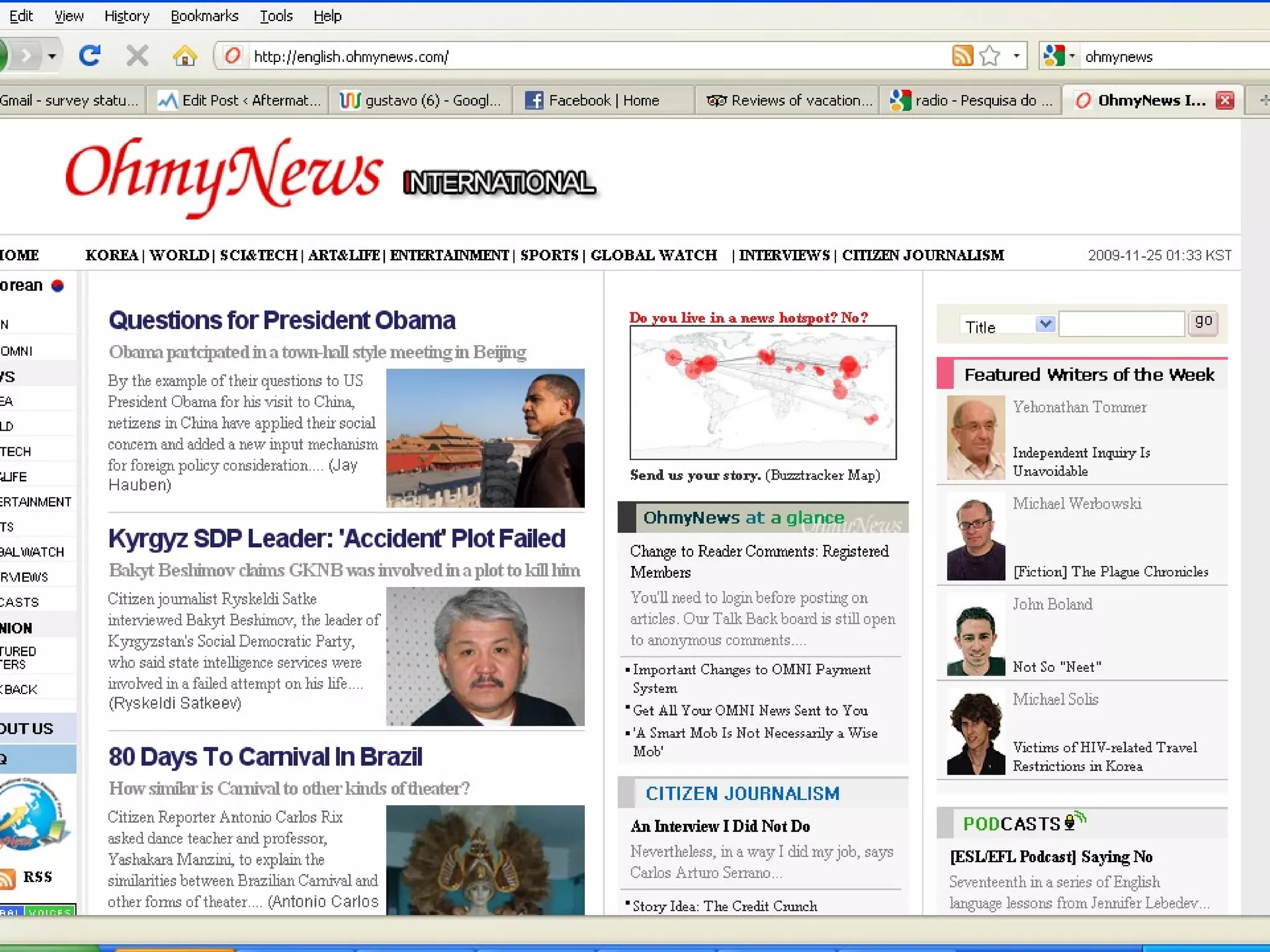The height and width of the screenshot is (952, 1270).
Task: Open the History menu
Action: pyautogui.click(x=127, y=16)
